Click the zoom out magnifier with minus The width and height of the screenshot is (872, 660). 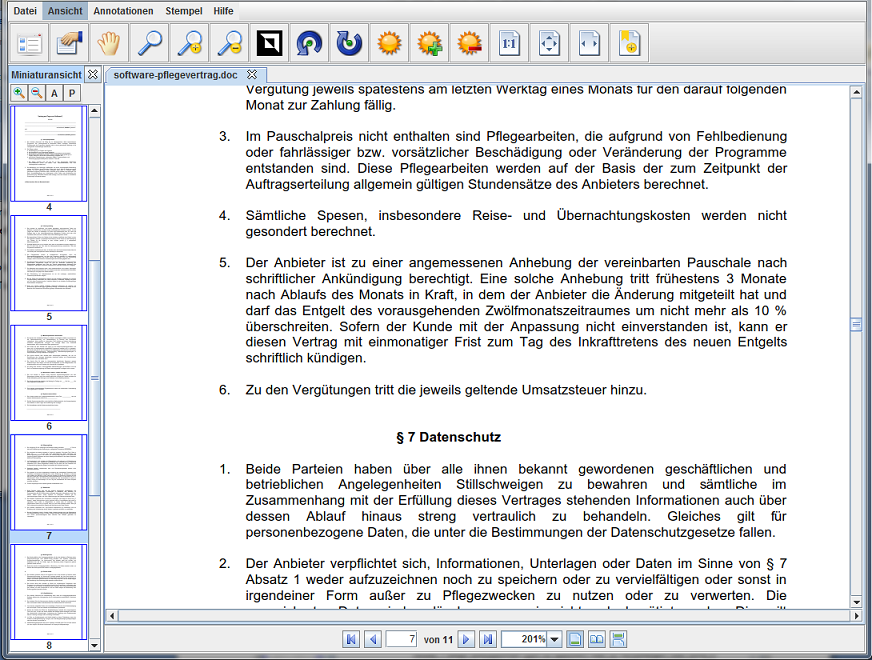pyautogui.click(x=229, y=43)
